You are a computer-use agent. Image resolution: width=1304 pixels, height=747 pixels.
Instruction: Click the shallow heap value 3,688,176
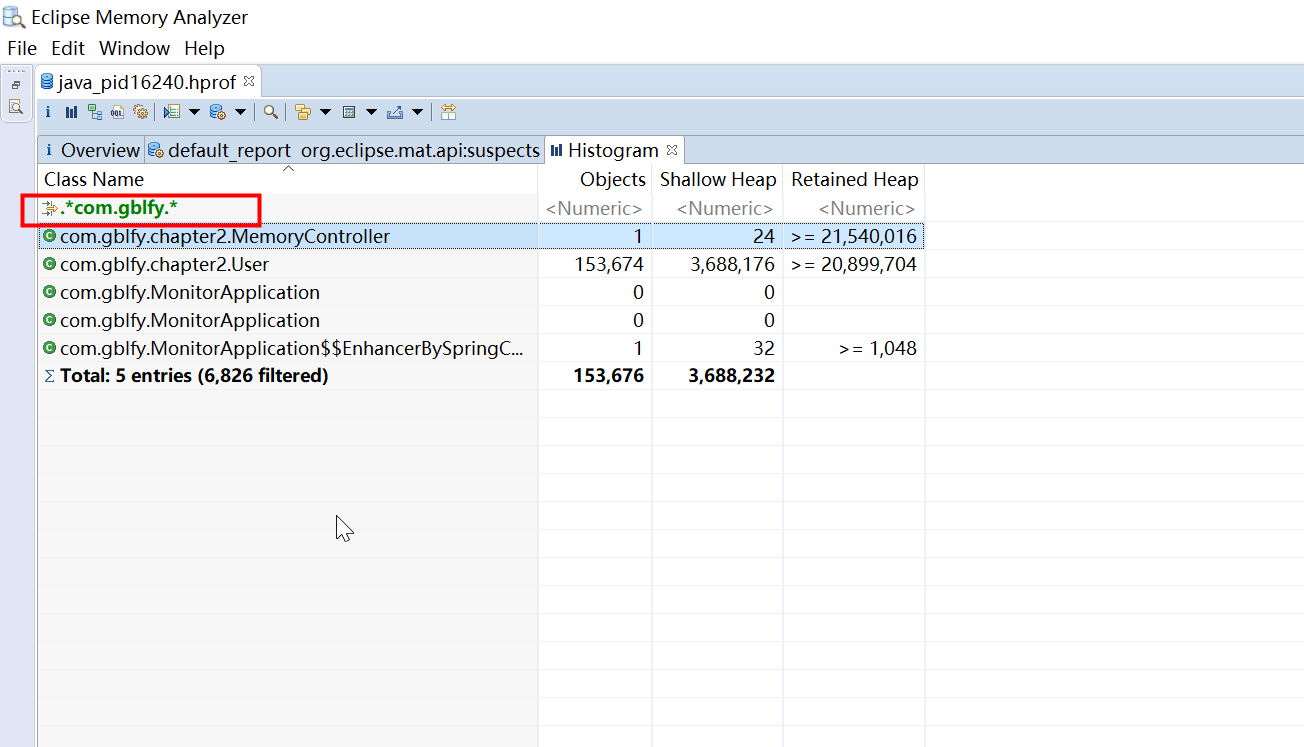tap(733, 265)
